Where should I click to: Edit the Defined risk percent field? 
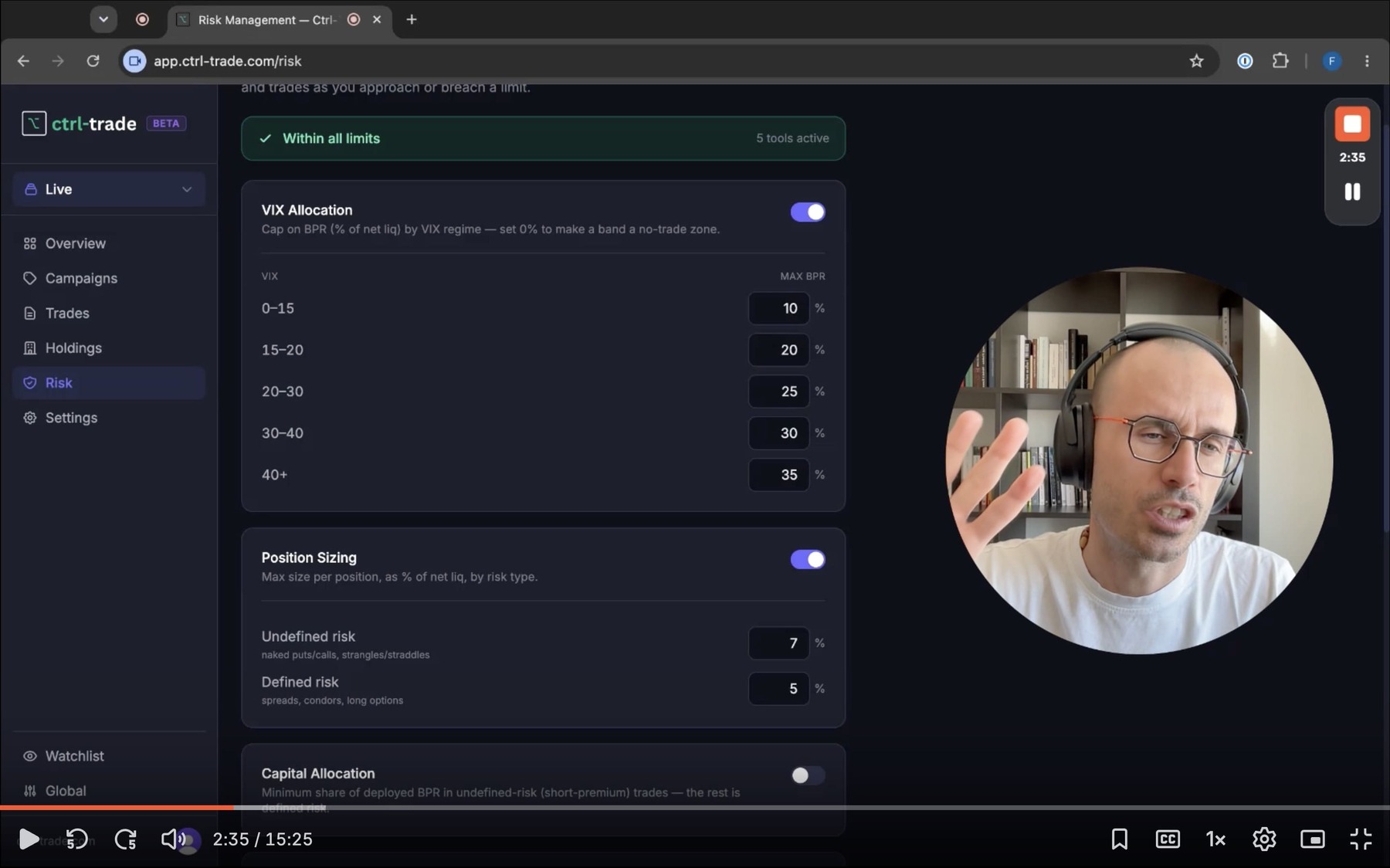click(x=778, y=688)
